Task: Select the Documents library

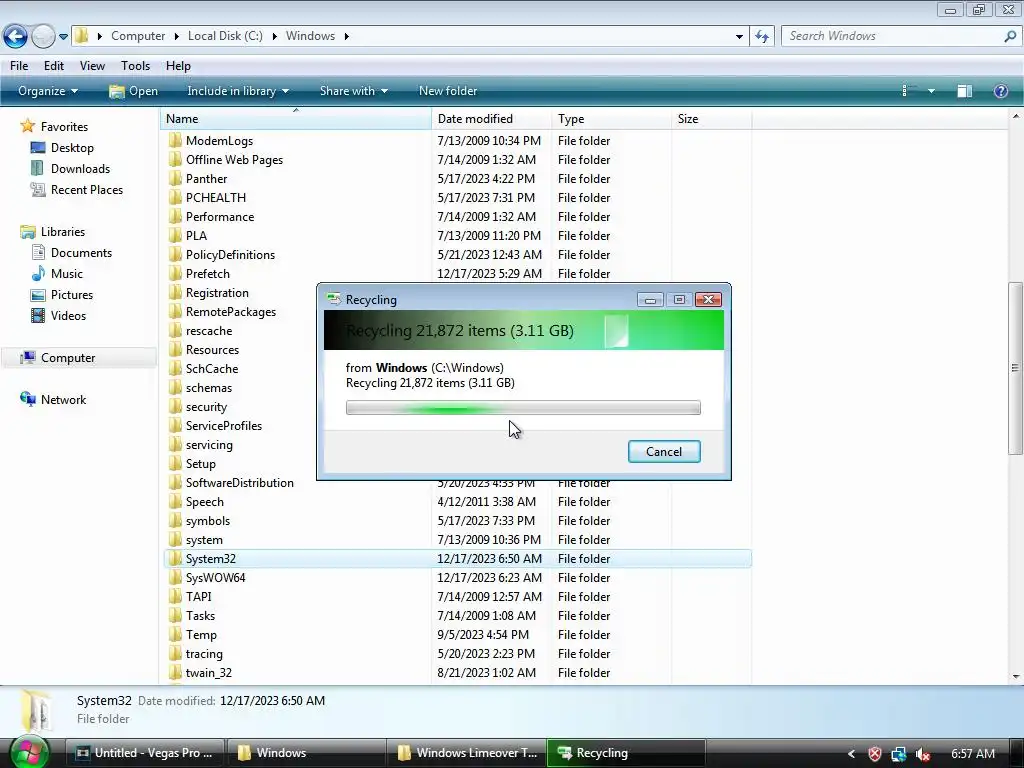Action: pyautogui.click(x=81, y=253)
